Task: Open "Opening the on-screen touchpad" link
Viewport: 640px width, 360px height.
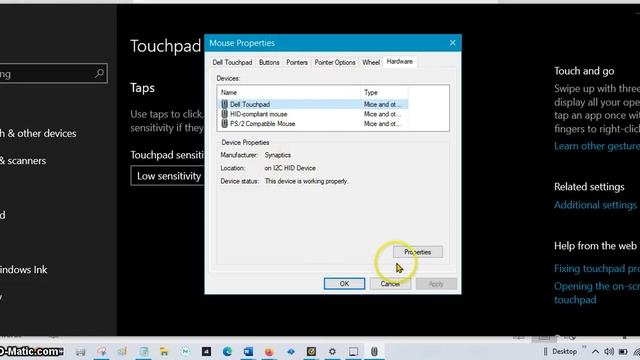Action: pyautogui.click(x=597, y=293)
